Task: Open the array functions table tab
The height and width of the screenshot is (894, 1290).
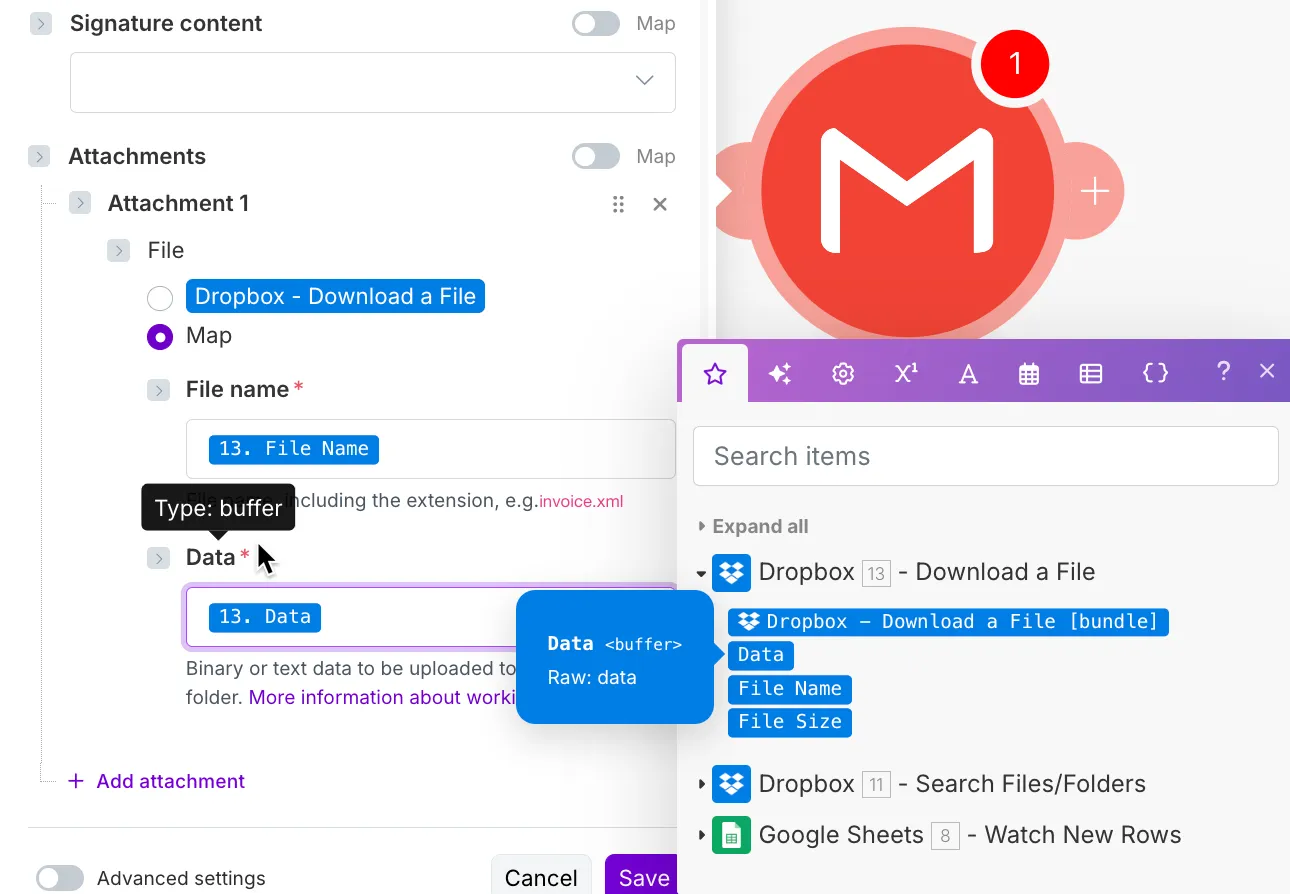Action: pyautogui.click(x=1091, y=374)
